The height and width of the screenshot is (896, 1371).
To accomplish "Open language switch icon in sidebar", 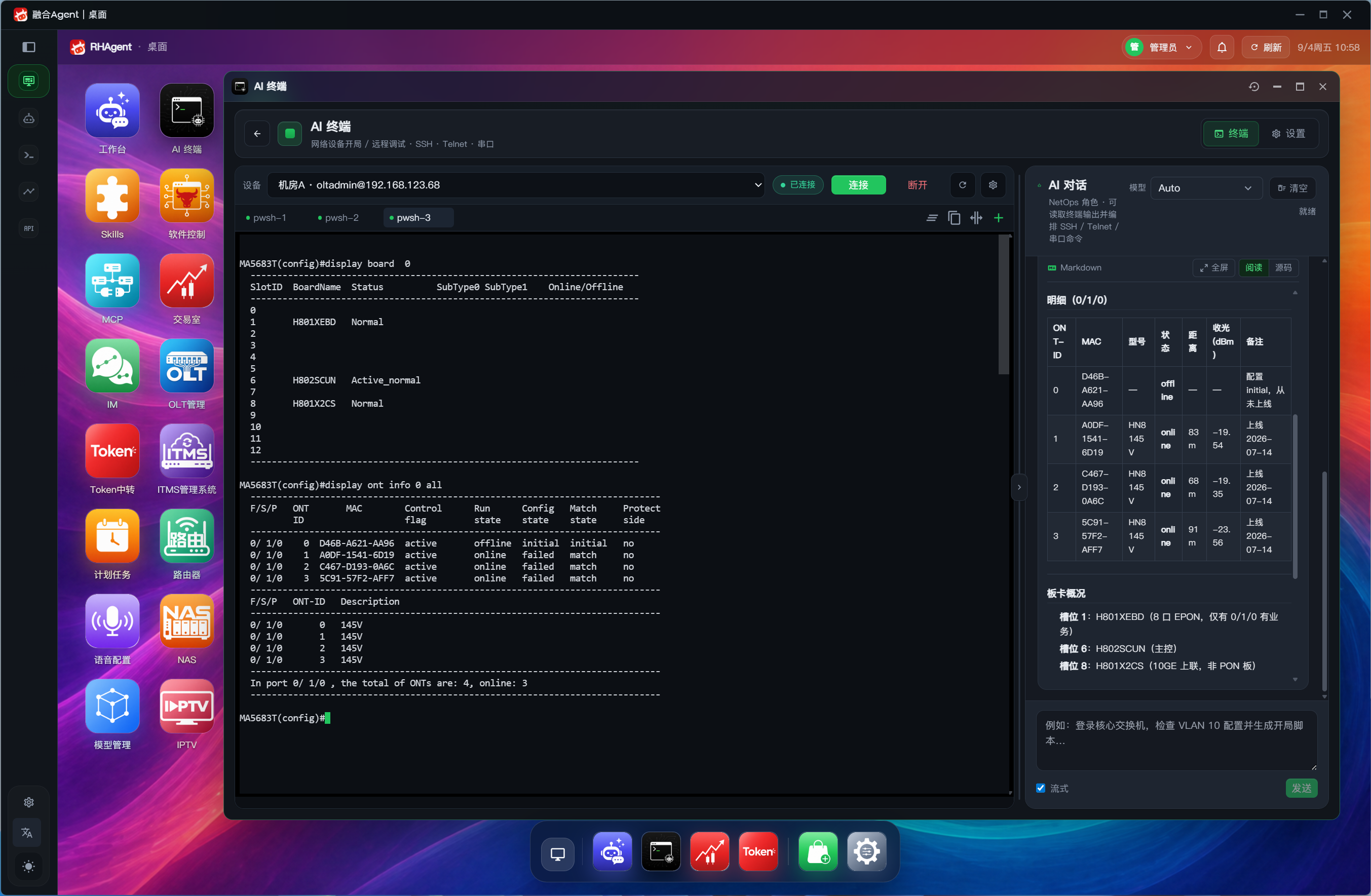I will [x=27, y=833].
